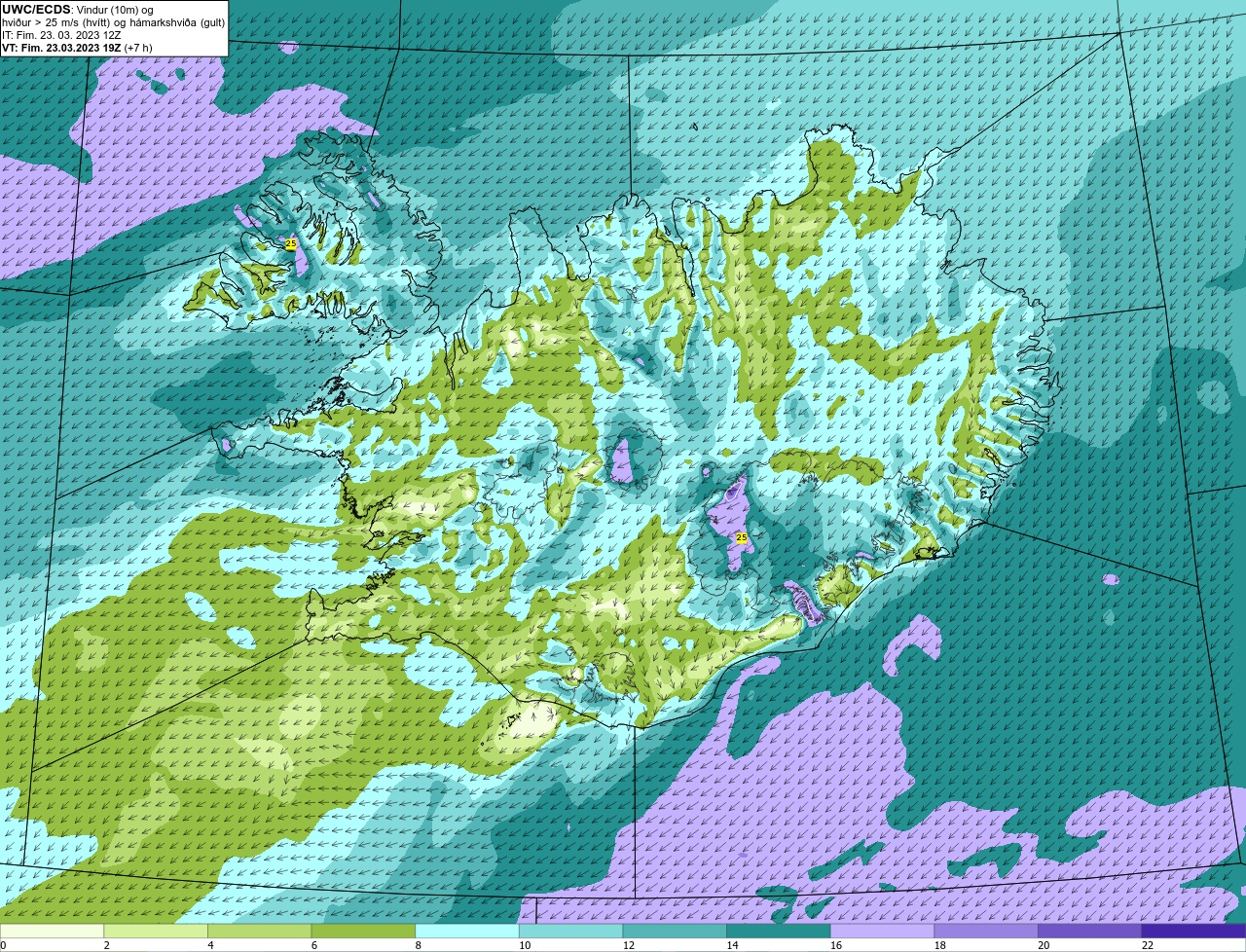This screenshot has height=952, width=1246.
Task: Click the '8' label on the wind scale
Action: pos(418,945)
